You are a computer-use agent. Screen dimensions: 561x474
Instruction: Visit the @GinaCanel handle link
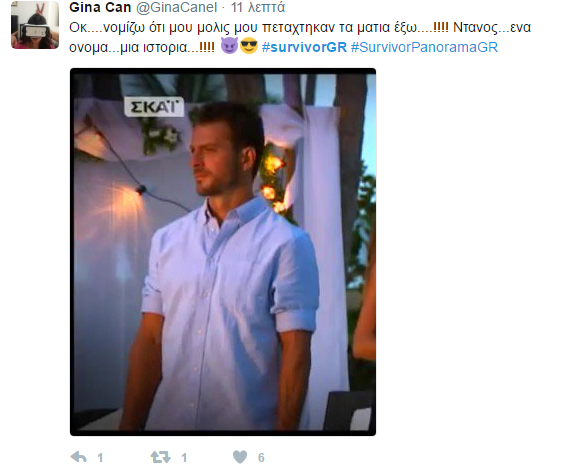point(177,7)
